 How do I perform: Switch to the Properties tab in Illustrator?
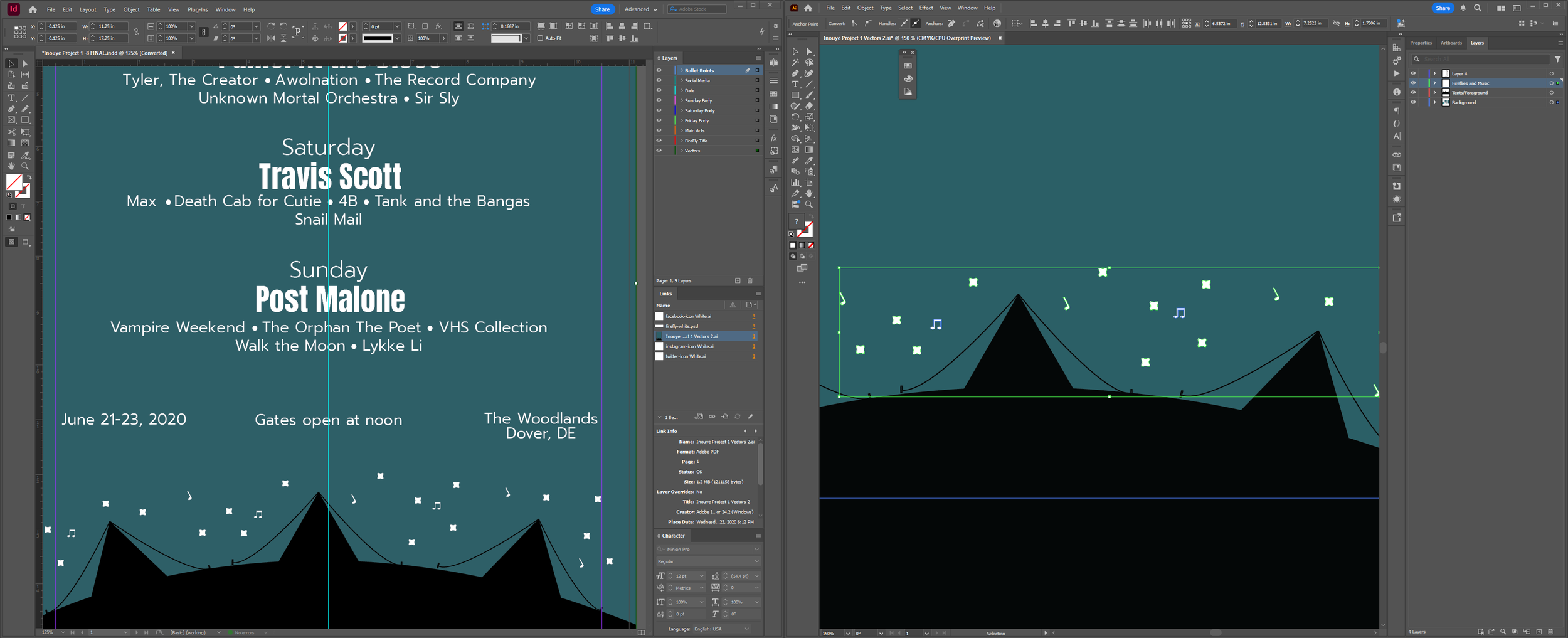click(1421, 43)
